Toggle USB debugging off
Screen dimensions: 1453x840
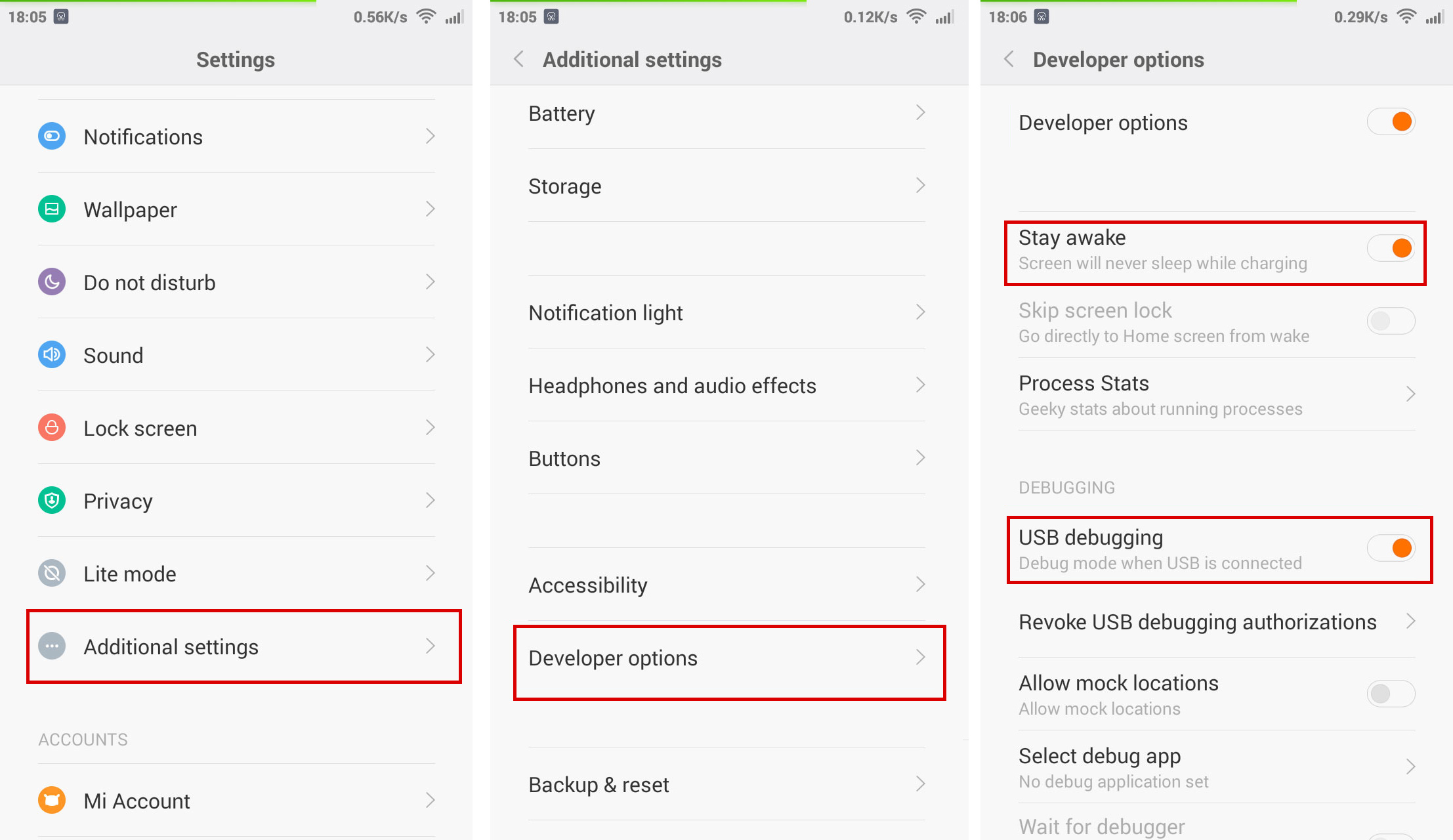click(1400, 548)
